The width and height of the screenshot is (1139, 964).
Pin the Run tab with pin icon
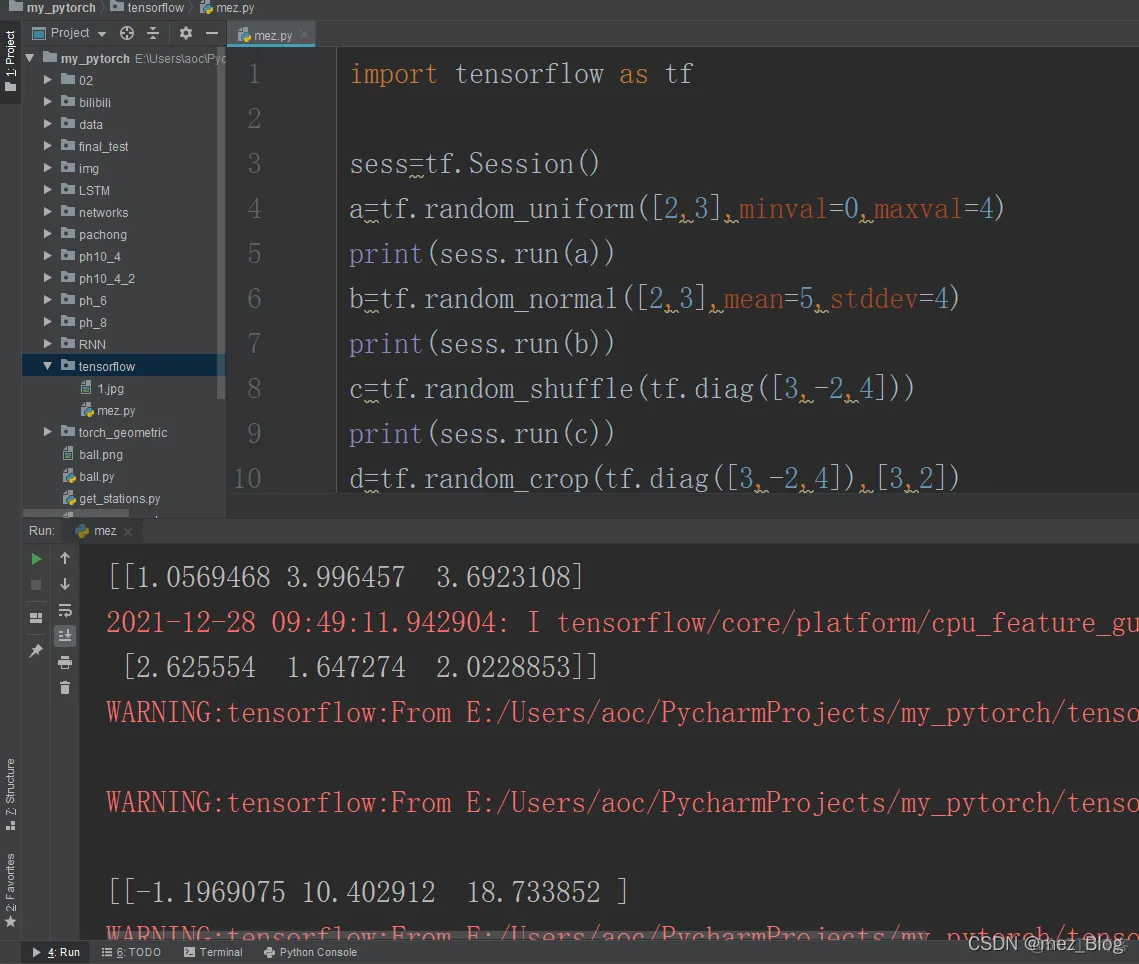[36, 651]
